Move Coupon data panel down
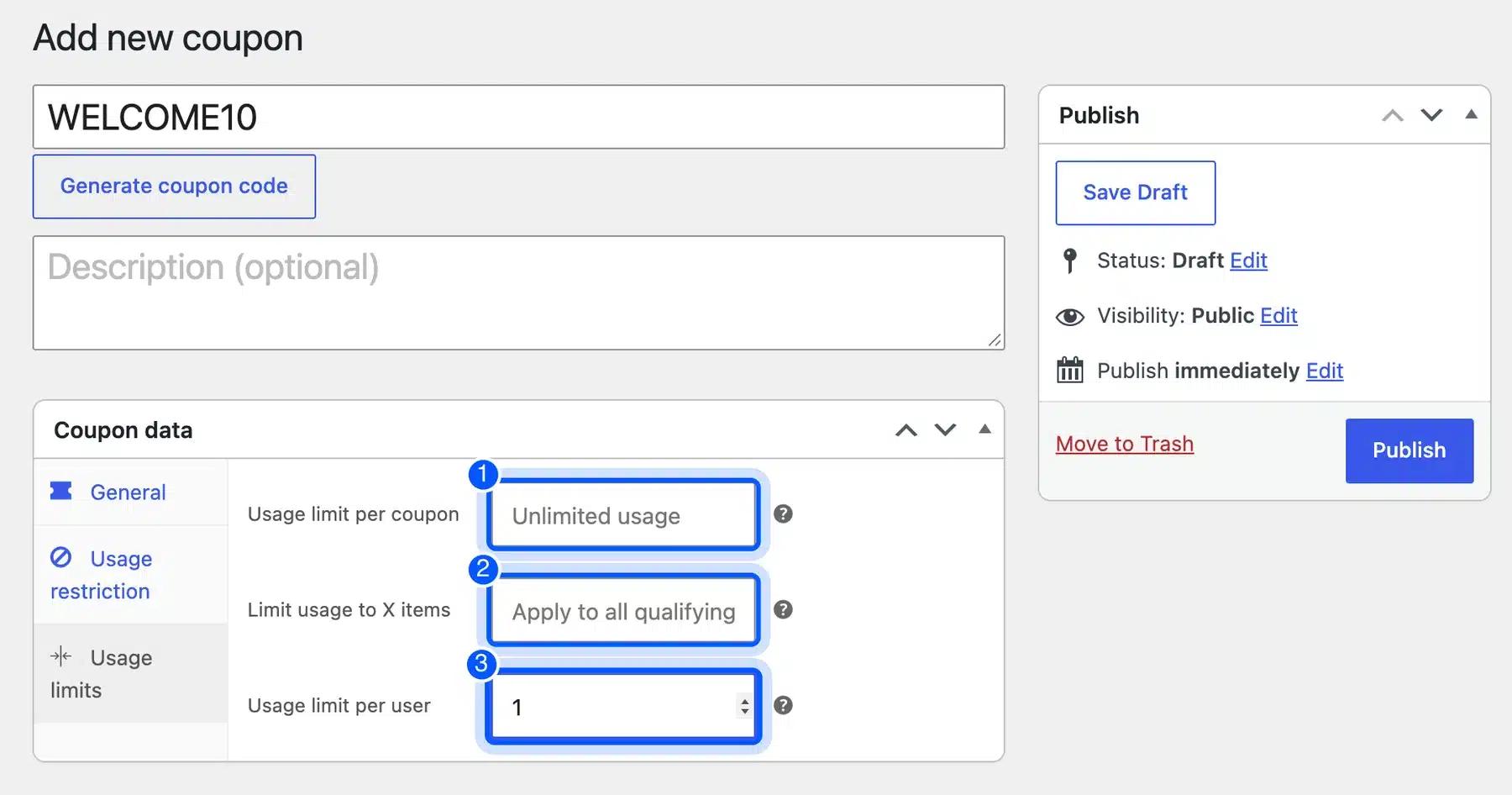Image resolution: width=1512 pixels, height=795 pixels. [x=945, y=430]
